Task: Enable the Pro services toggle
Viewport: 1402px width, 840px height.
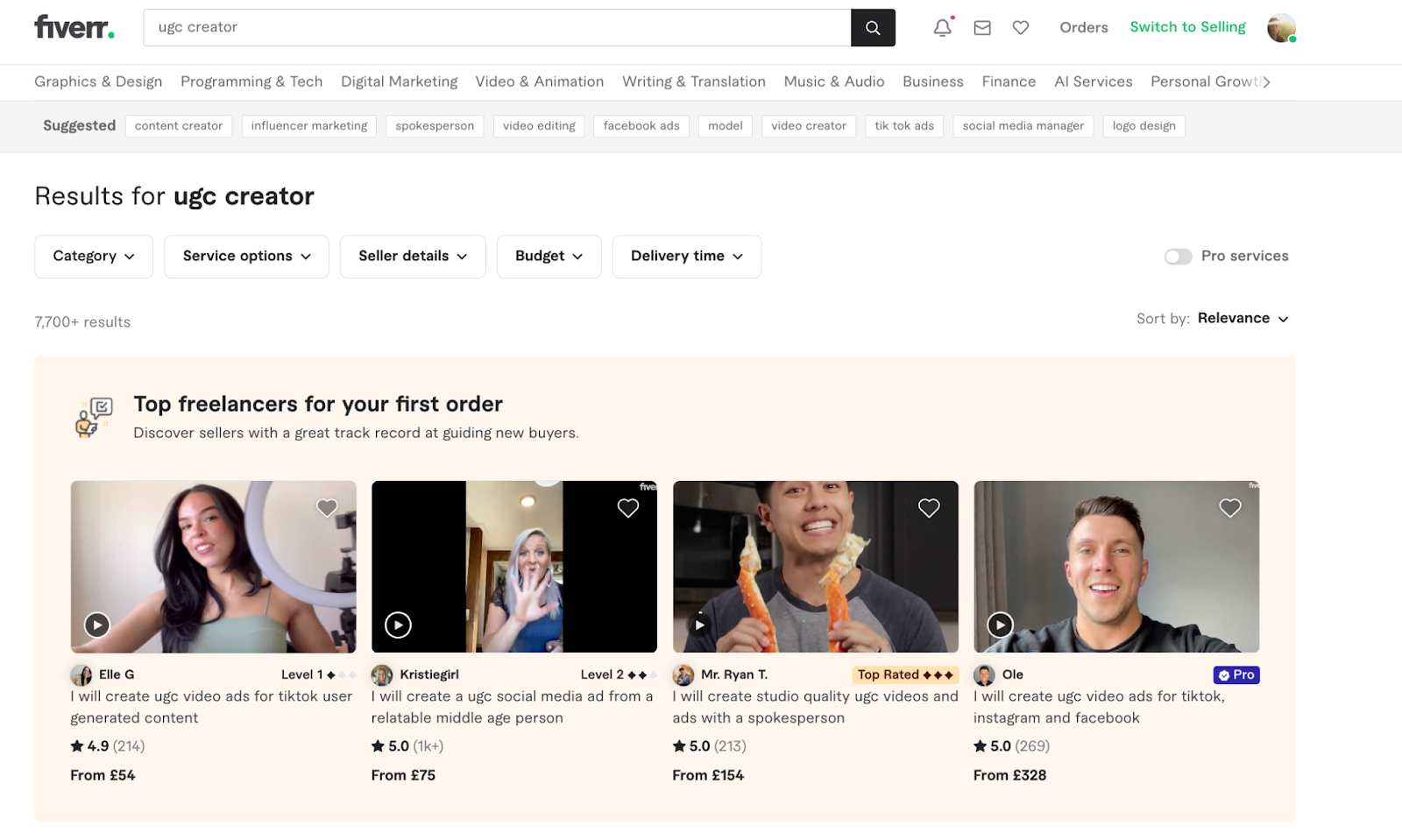Action: pos(1179,256)
